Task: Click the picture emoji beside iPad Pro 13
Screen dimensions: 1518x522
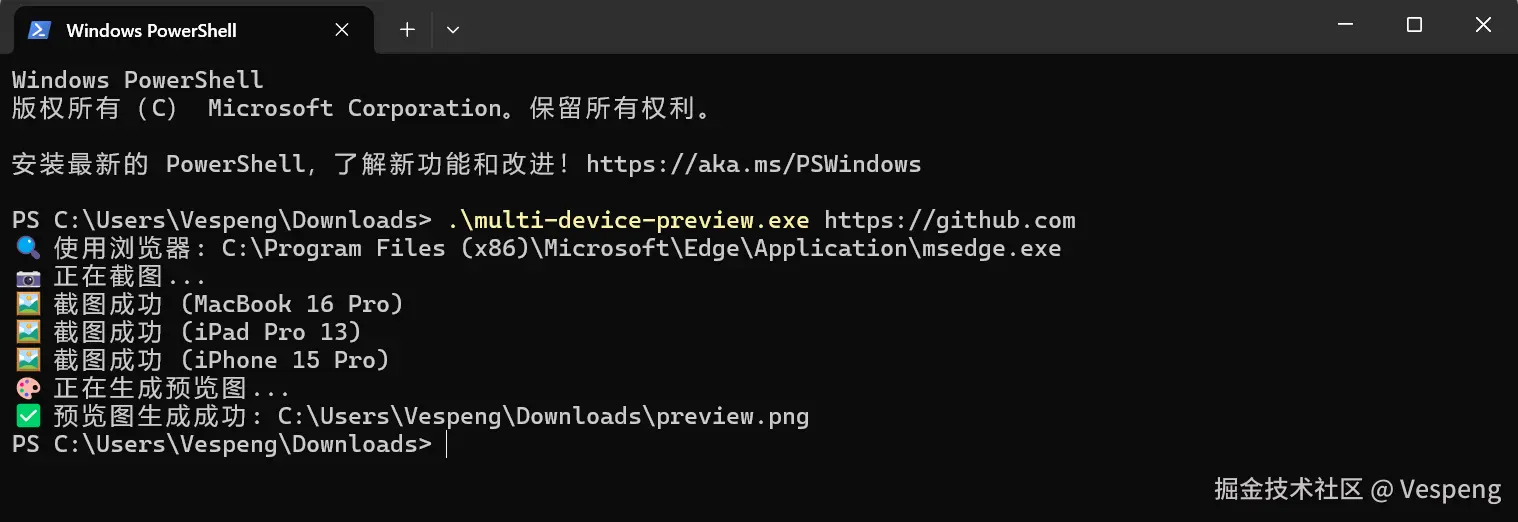Action: click(28, 332)
